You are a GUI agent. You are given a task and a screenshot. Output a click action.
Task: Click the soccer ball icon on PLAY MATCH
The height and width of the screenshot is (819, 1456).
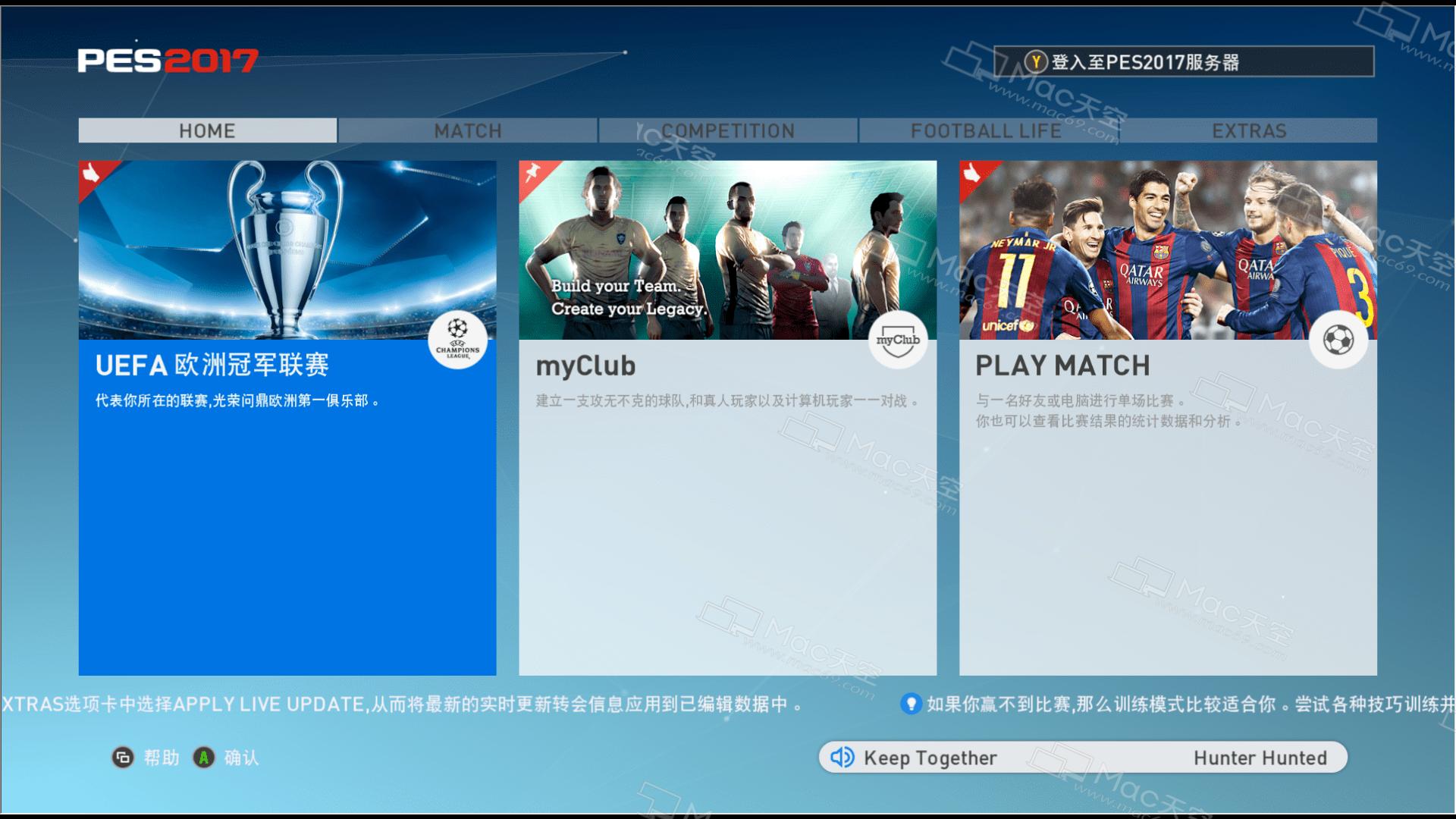coord(1338,340)
